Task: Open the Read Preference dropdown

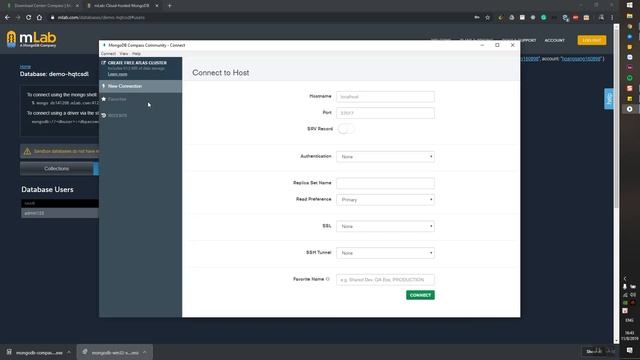Action: point(385,200)
